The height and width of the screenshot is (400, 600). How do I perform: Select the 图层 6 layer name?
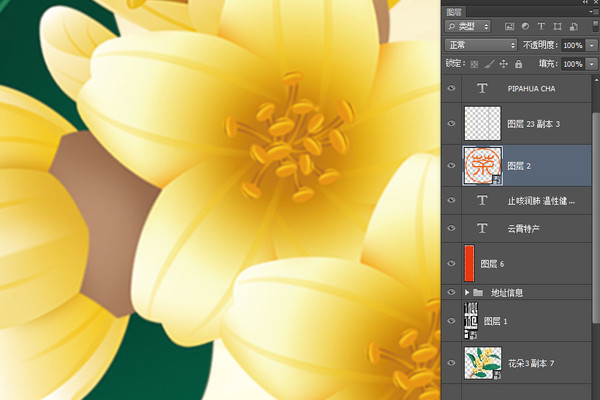click(492, 264)
